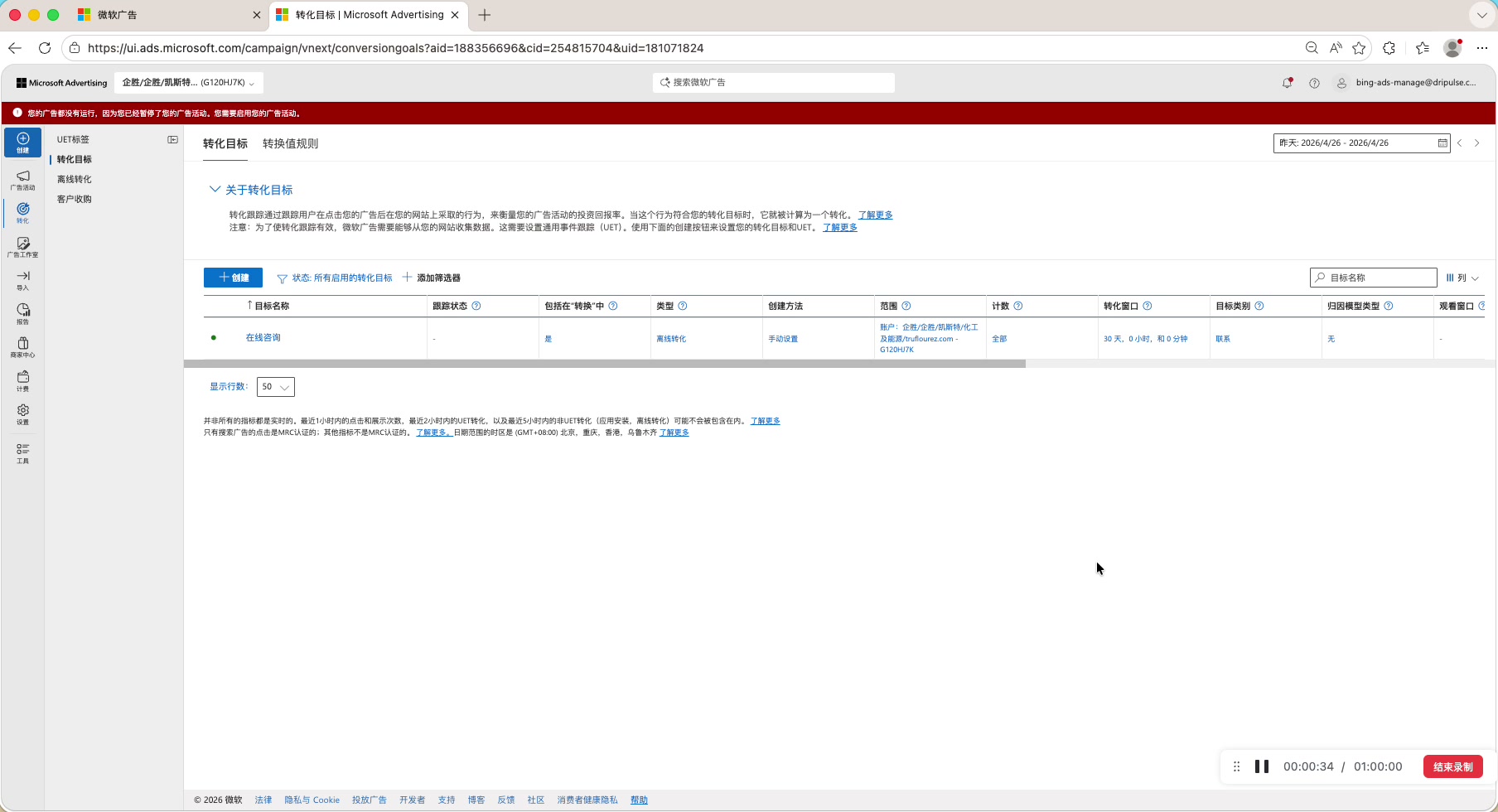Open the 工具 icon in sidebar
1498x812 pixels.
tap(22, 453)
